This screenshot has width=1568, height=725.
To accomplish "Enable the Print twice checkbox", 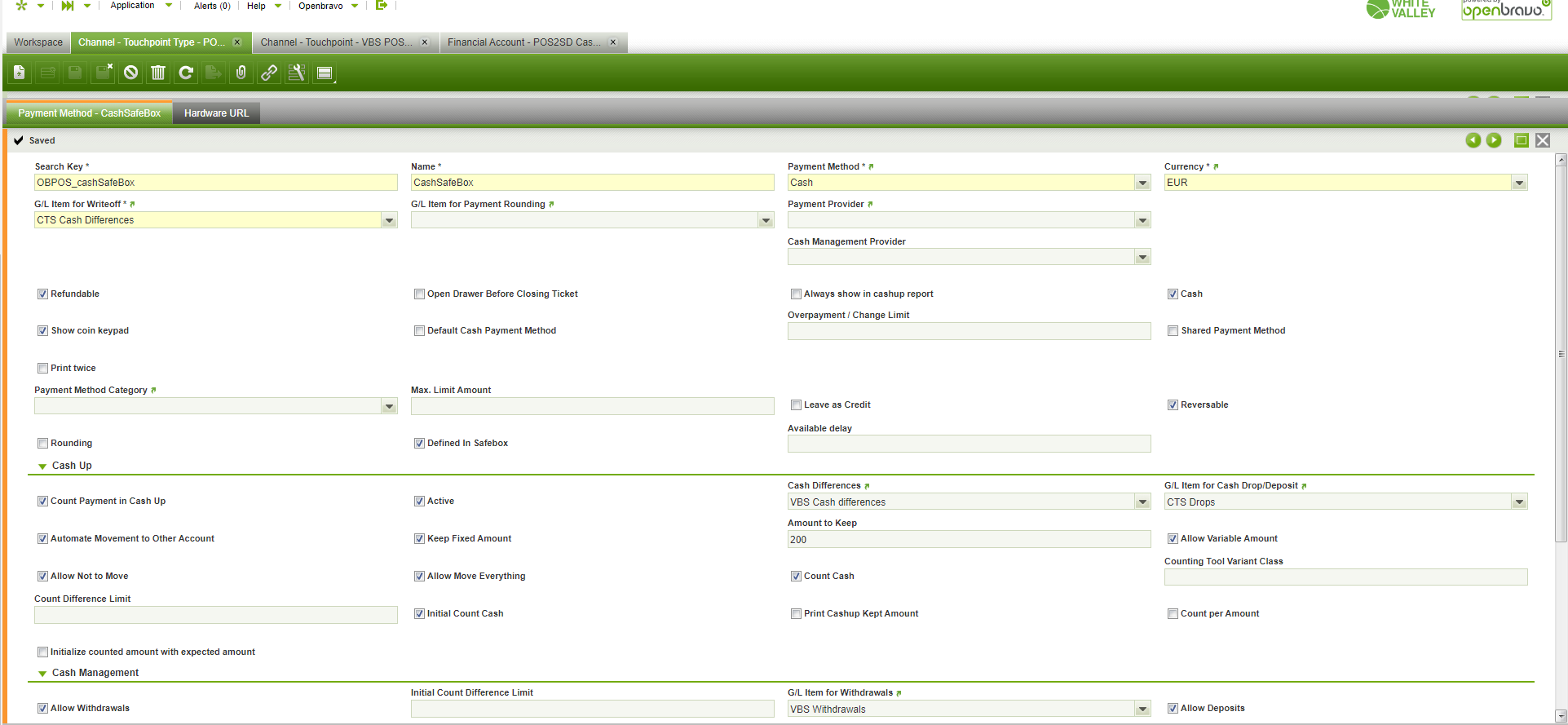I will pyautogui.click(x=42, y=369).
